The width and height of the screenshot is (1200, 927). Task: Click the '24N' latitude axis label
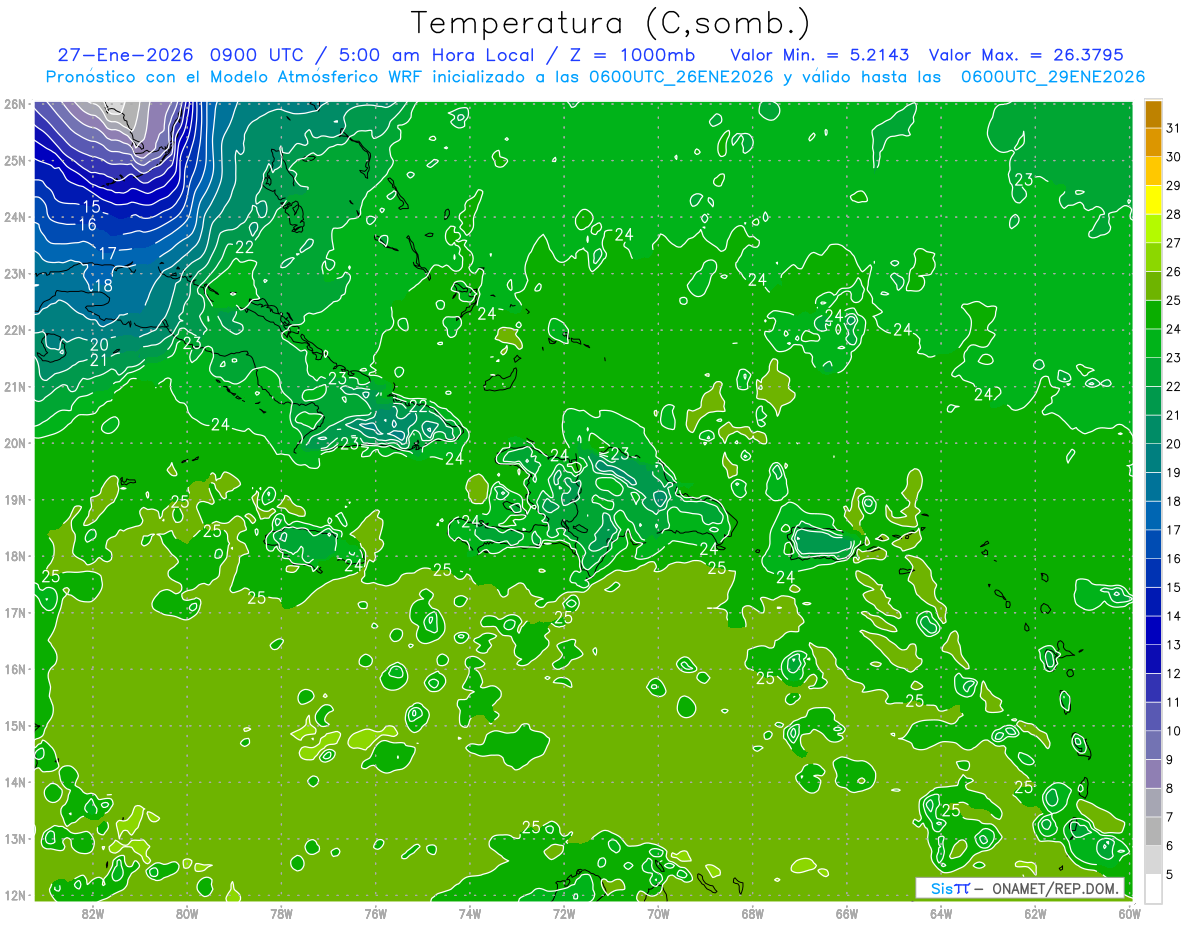(15, 217)
